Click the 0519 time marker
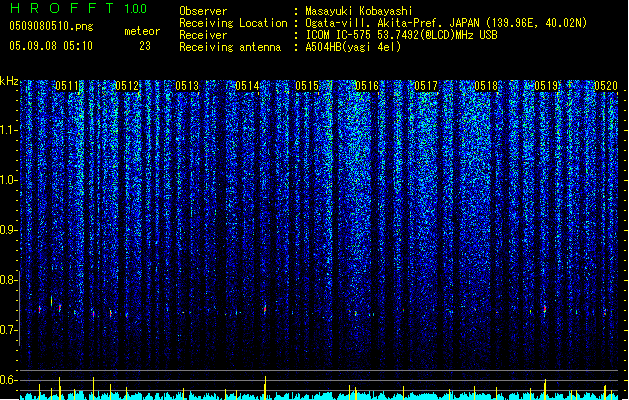The height and width of the screenshot is (400, 629). (546, 86)
